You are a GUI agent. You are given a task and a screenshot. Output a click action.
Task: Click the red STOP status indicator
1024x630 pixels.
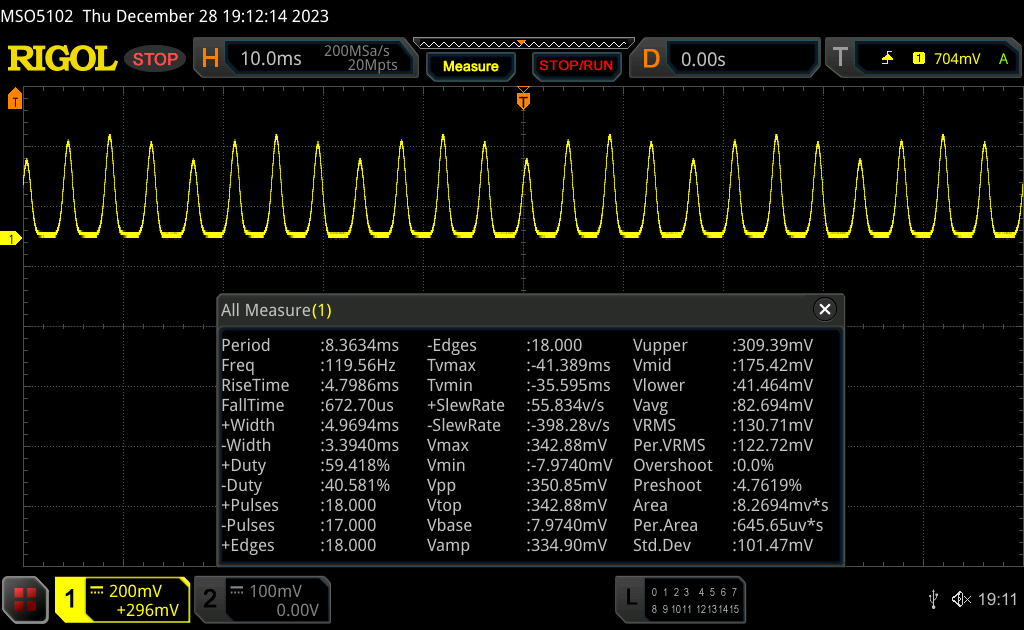point(155,59)
